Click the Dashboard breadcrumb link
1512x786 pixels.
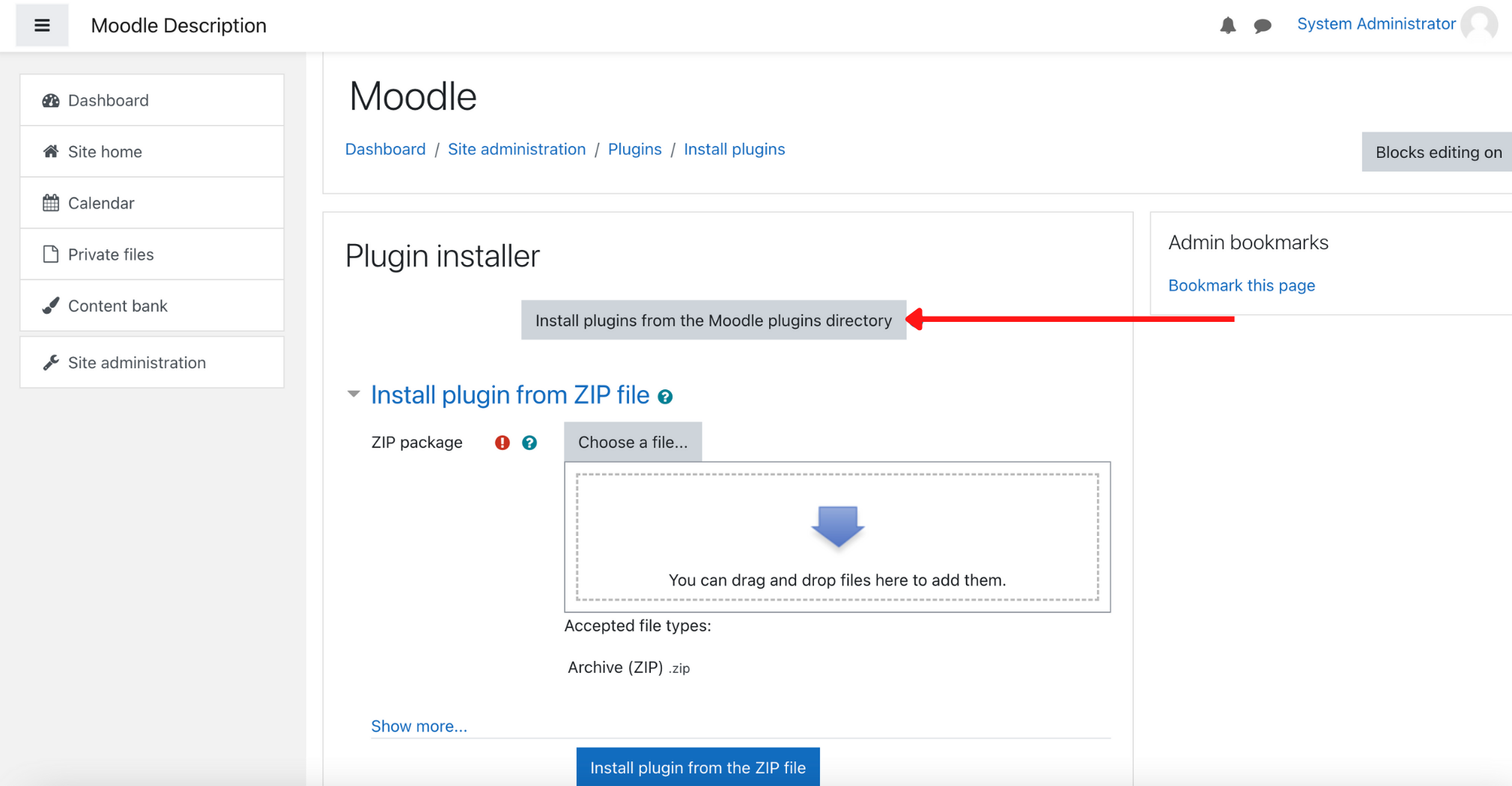[x=385, y=149]
